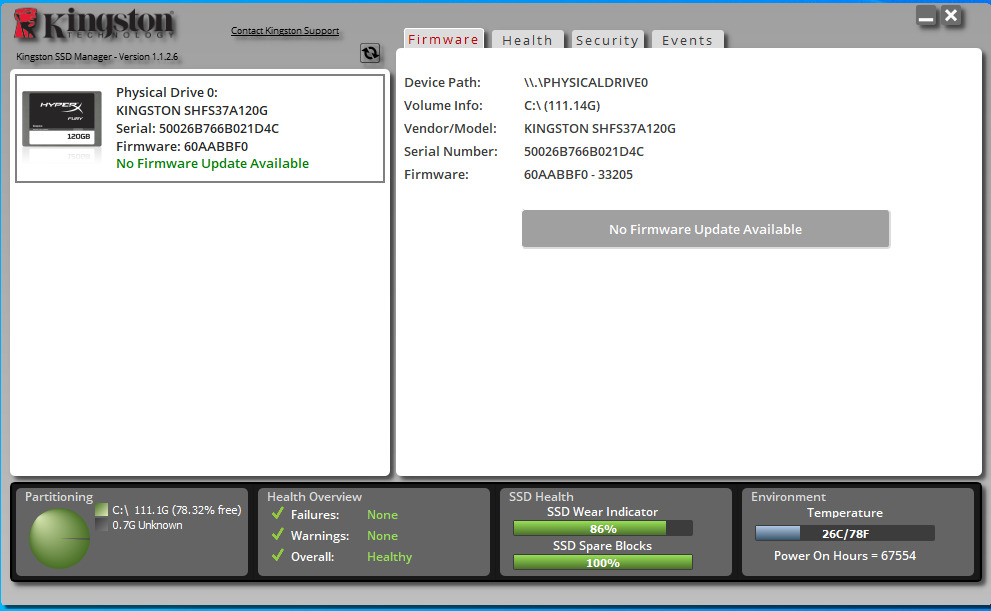This screenshot has height=611, width=991.
Task: Click the Health Overview panel heading
Action: (314, 497)
